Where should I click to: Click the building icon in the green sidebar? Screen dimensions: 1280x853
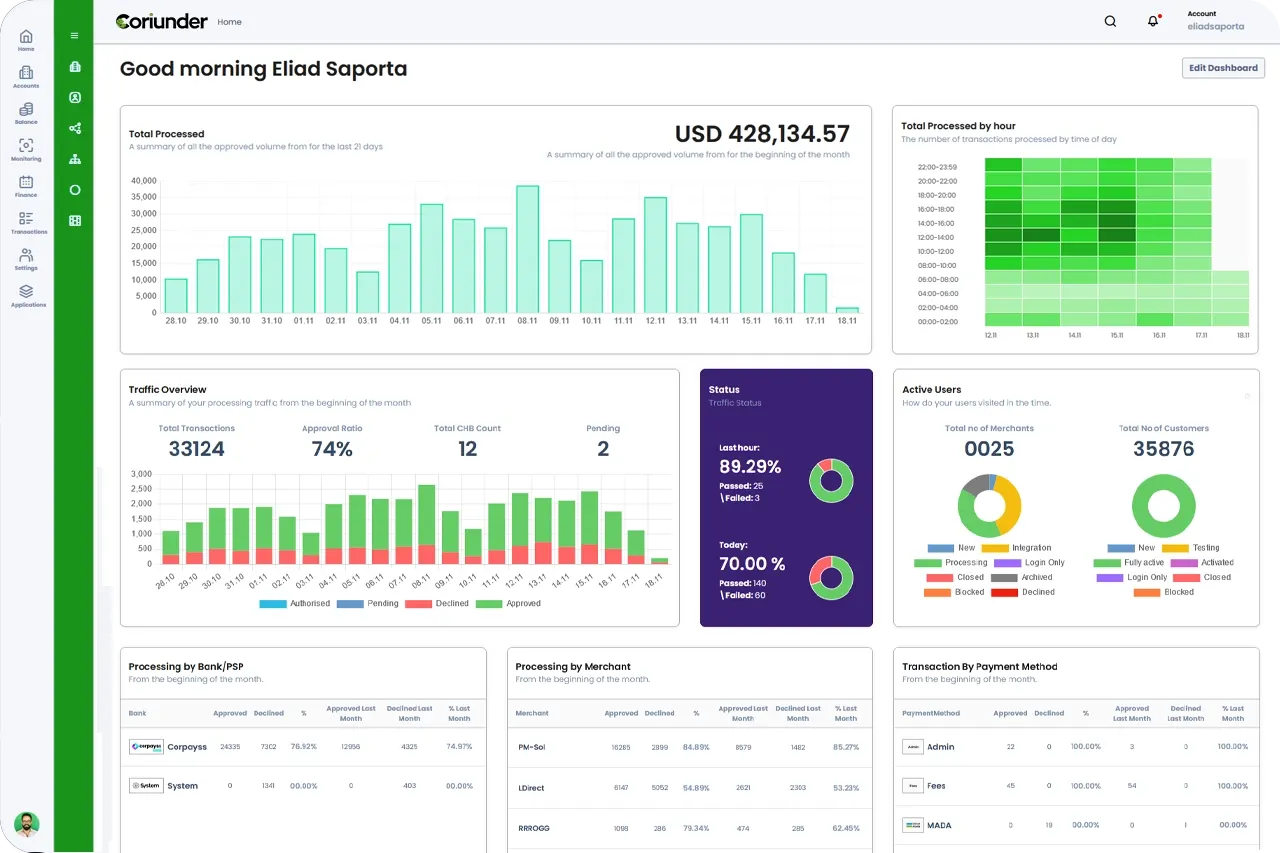coord(75,67)
